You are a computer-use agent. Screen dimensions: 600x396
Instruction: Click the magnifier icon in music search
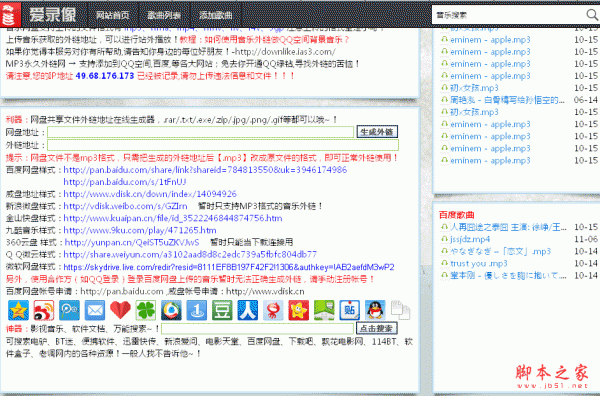point(592,15)
